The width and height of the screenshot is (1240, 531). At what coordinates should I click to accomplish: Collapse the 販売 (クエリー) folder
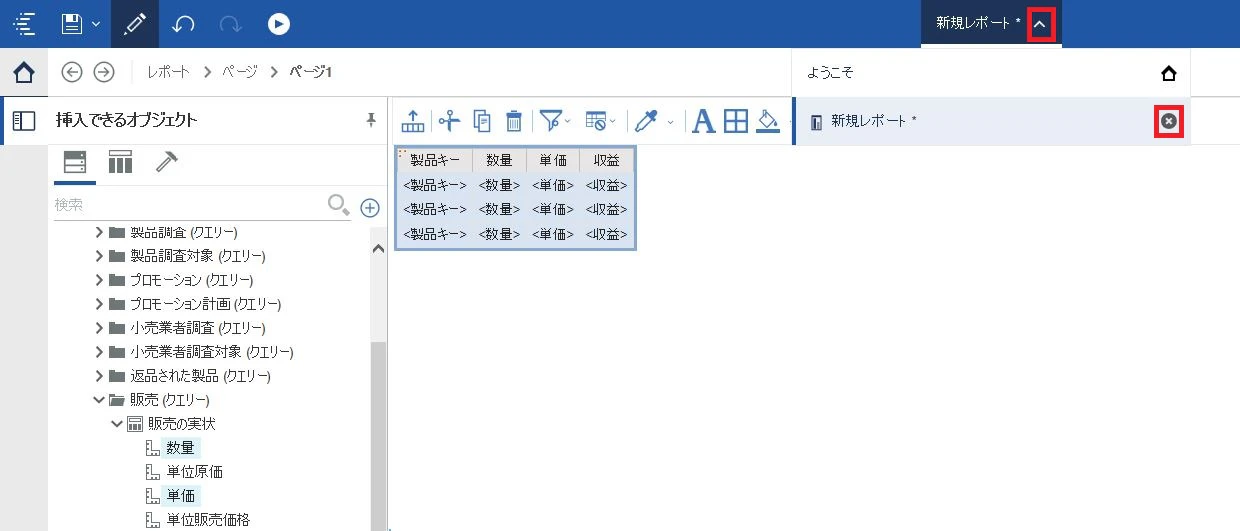(99, 400)
